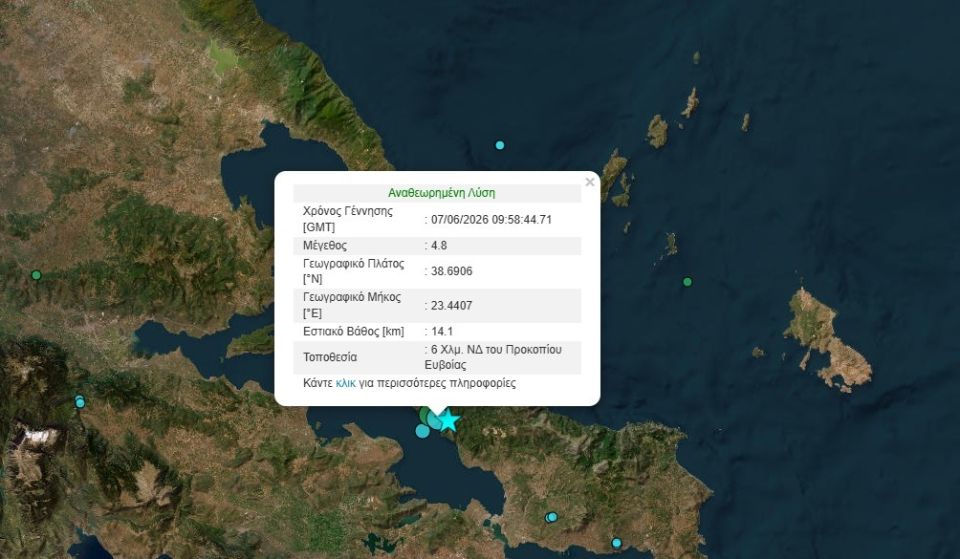Click the 'Γεωγραφικό Μήκος [°E]' label
The width and height of the screenshot is (960, 559).
(x=351, y=305)
